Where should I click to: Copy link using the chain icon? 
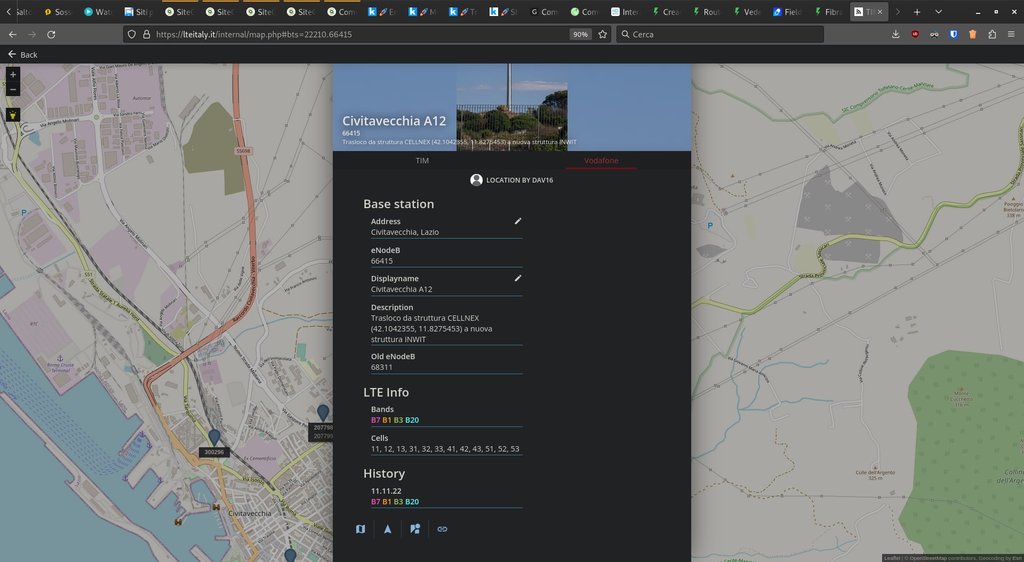coord(442,529)
